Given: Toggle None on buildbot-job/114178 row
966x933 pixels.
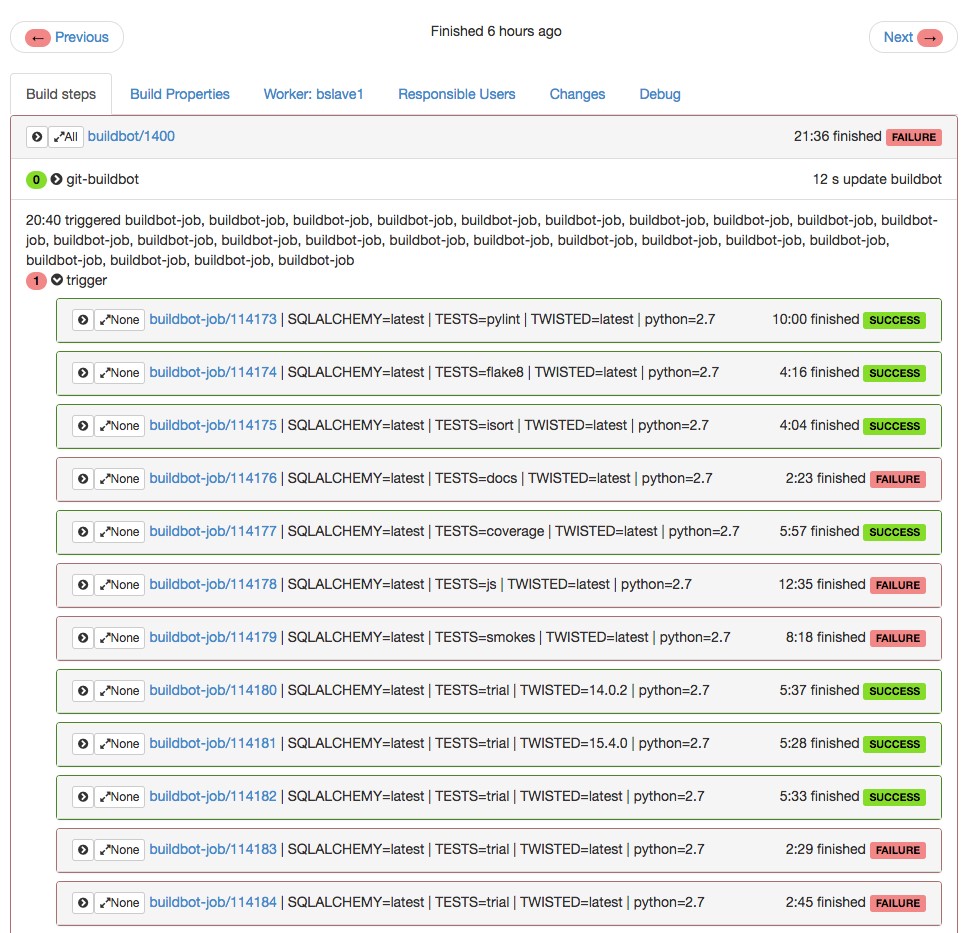Looking at the screenshot, I should click(x=119, y=584).
